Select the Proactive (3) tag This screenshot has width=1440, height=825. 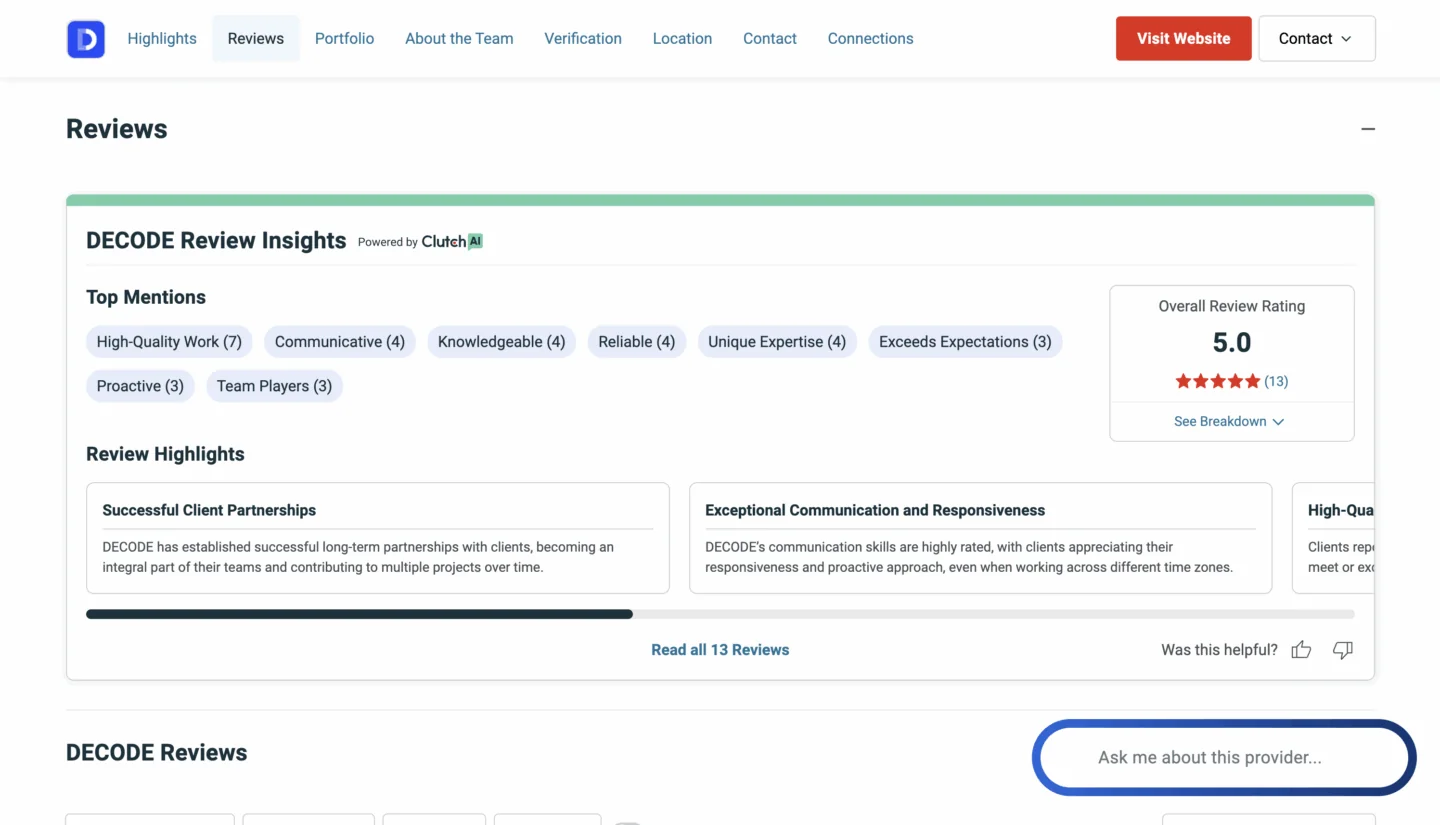[140, 386]
